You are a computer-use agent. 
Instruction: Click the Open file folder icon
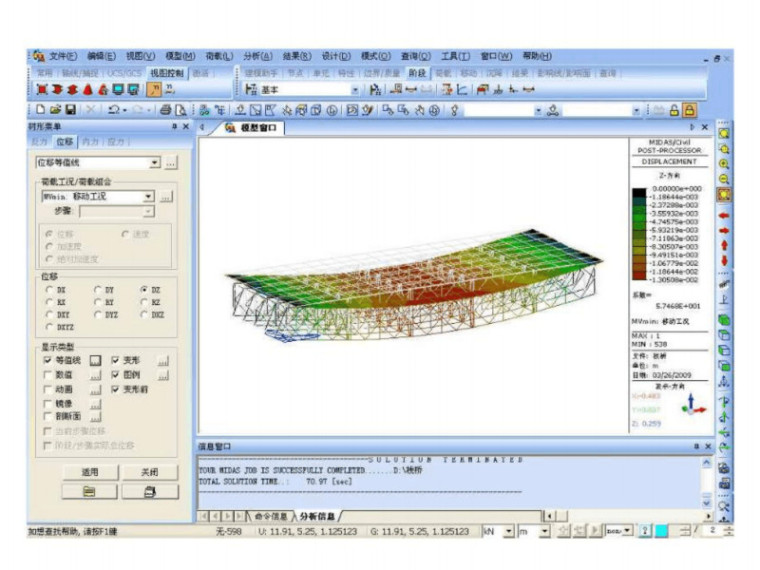(x=55, y=110)
